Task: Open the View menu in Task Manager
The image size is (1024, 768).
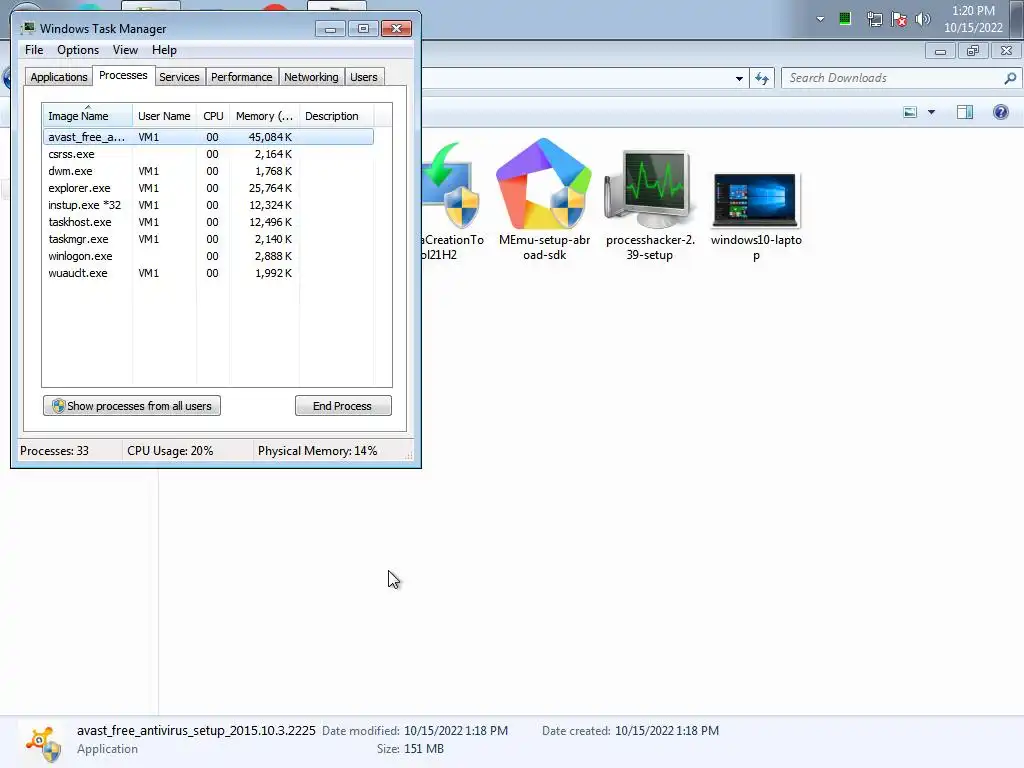Action: (125, 50)
